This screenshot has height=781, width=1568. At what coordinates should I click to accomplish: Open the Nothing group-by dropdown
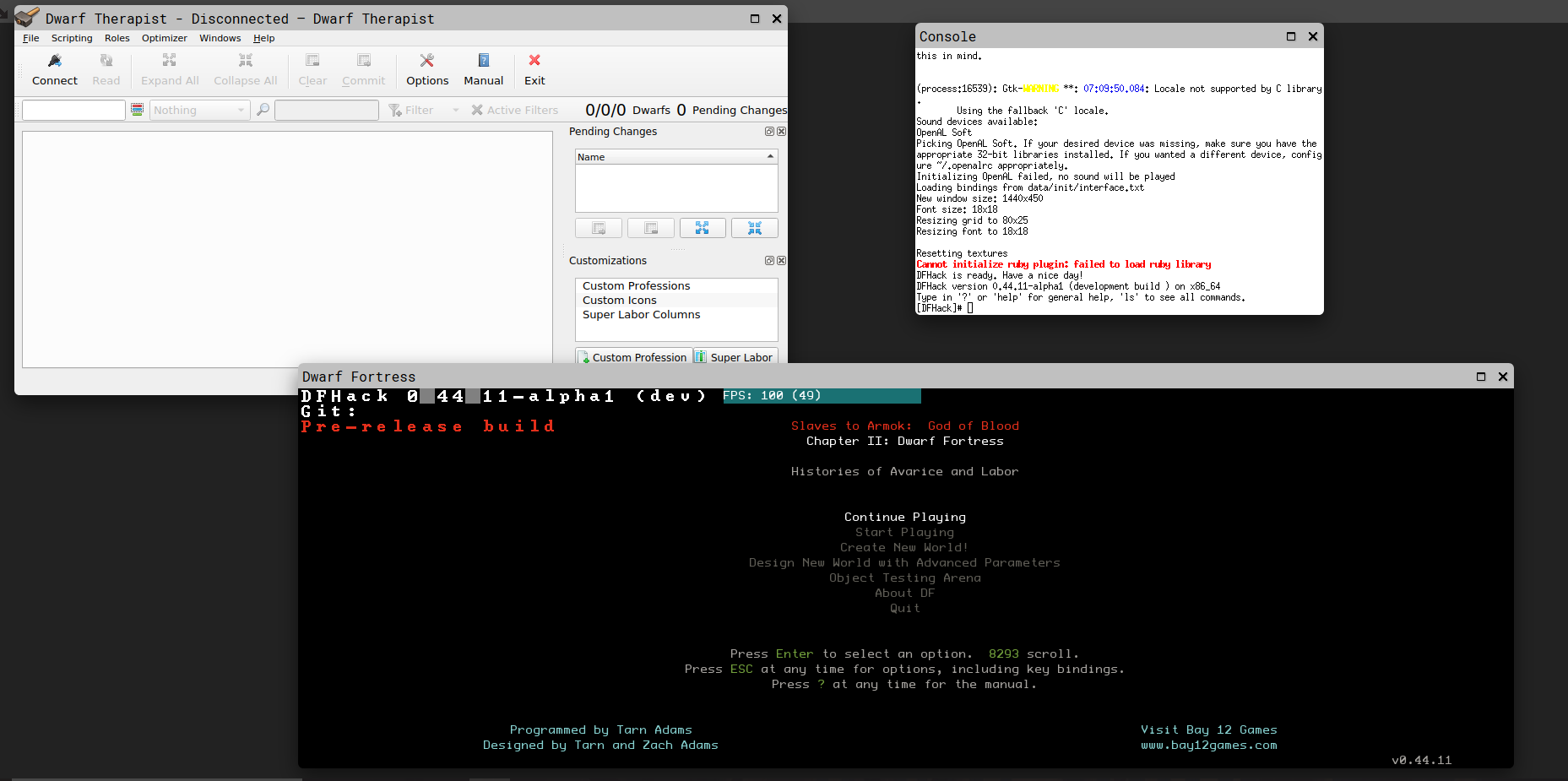tap(199, 110)
